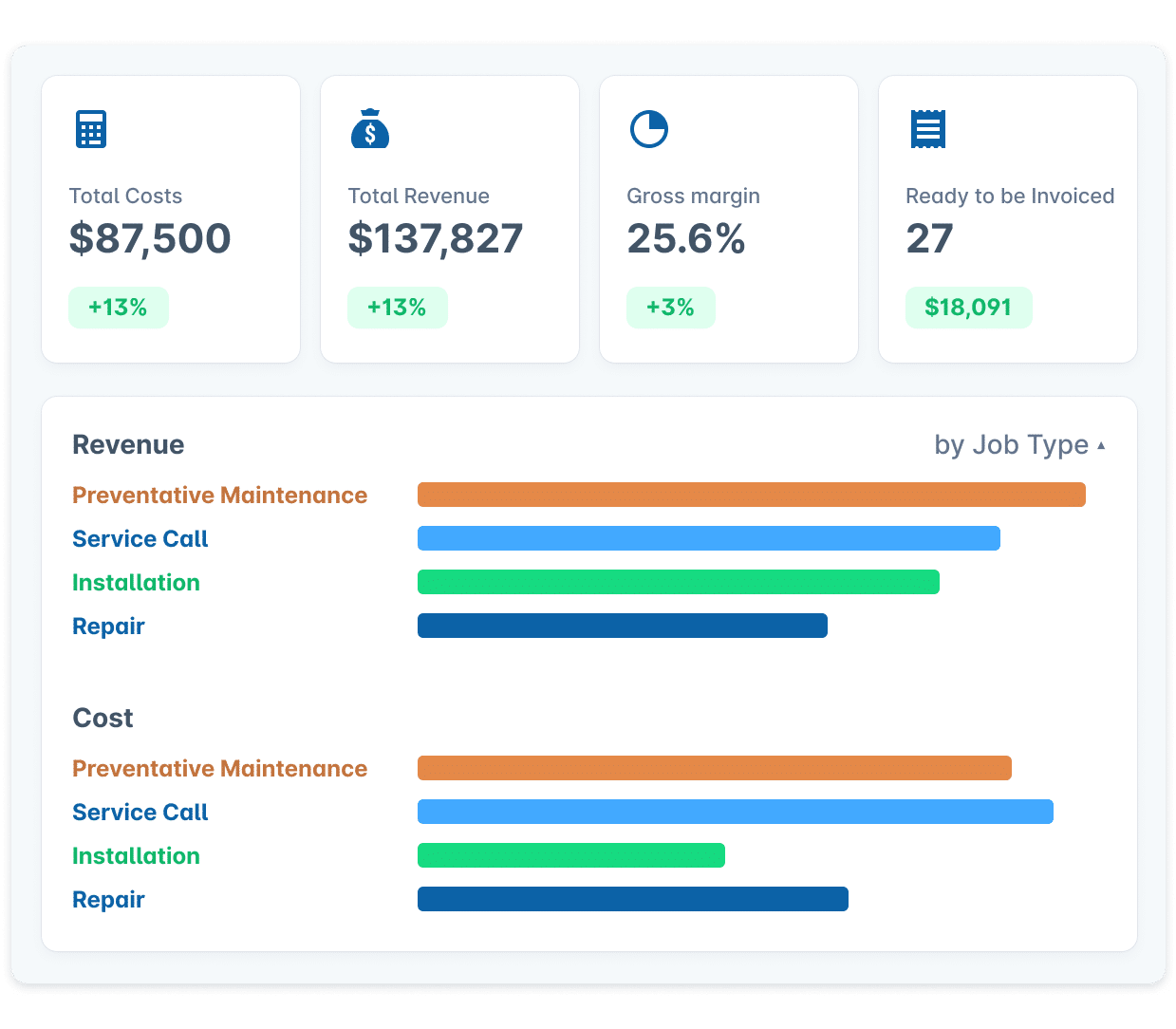Click the calculator icon on Total Costs card
The width and height of the screenshot is (1176, 1029).
(89, 129)
